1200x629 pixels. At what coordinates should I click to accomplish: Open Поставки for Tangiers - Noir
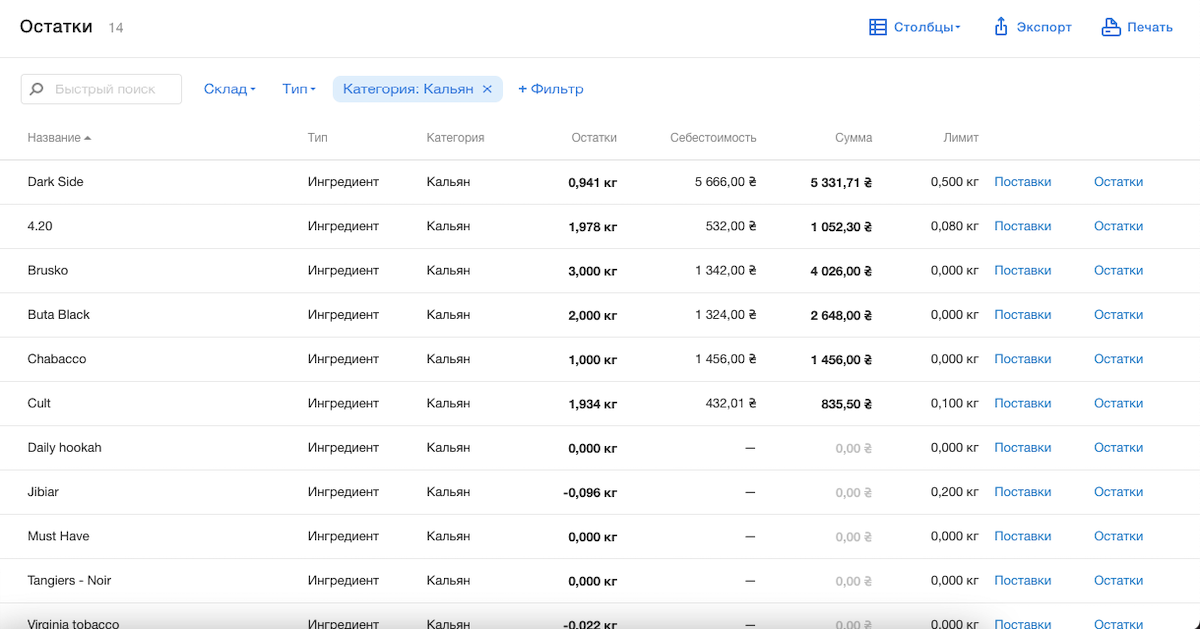pos(1023,580)
